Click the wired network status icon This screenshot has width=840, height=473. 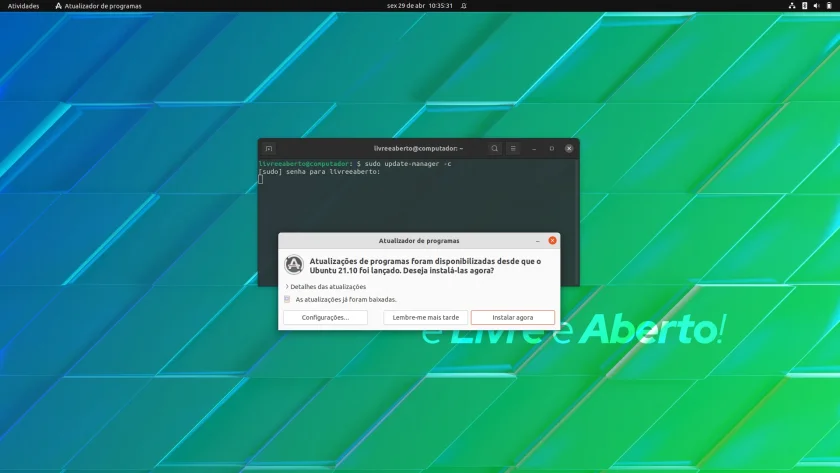tap(792, 6)
